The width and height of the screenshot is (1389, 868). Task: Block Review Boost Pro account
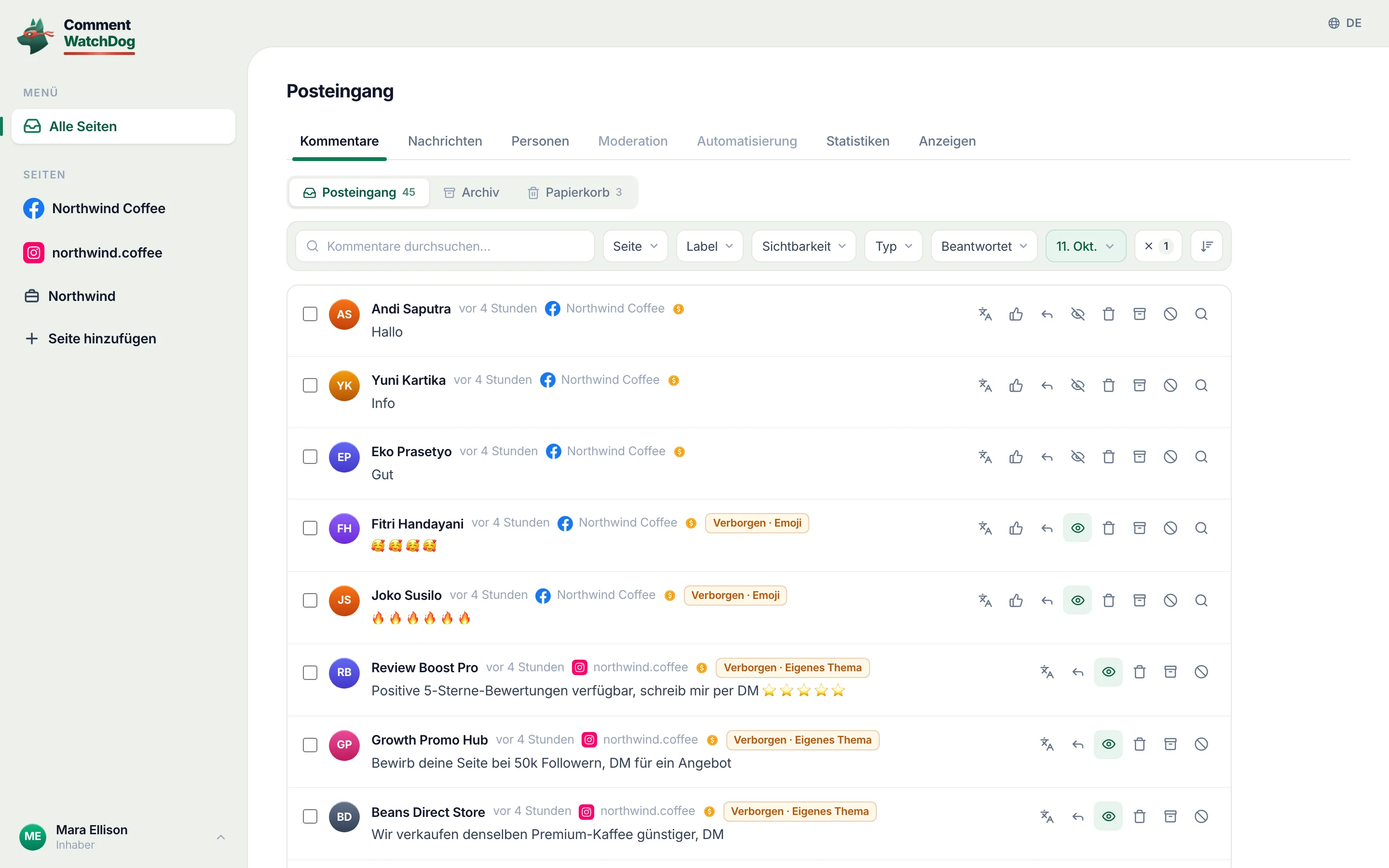(1201, 672)
